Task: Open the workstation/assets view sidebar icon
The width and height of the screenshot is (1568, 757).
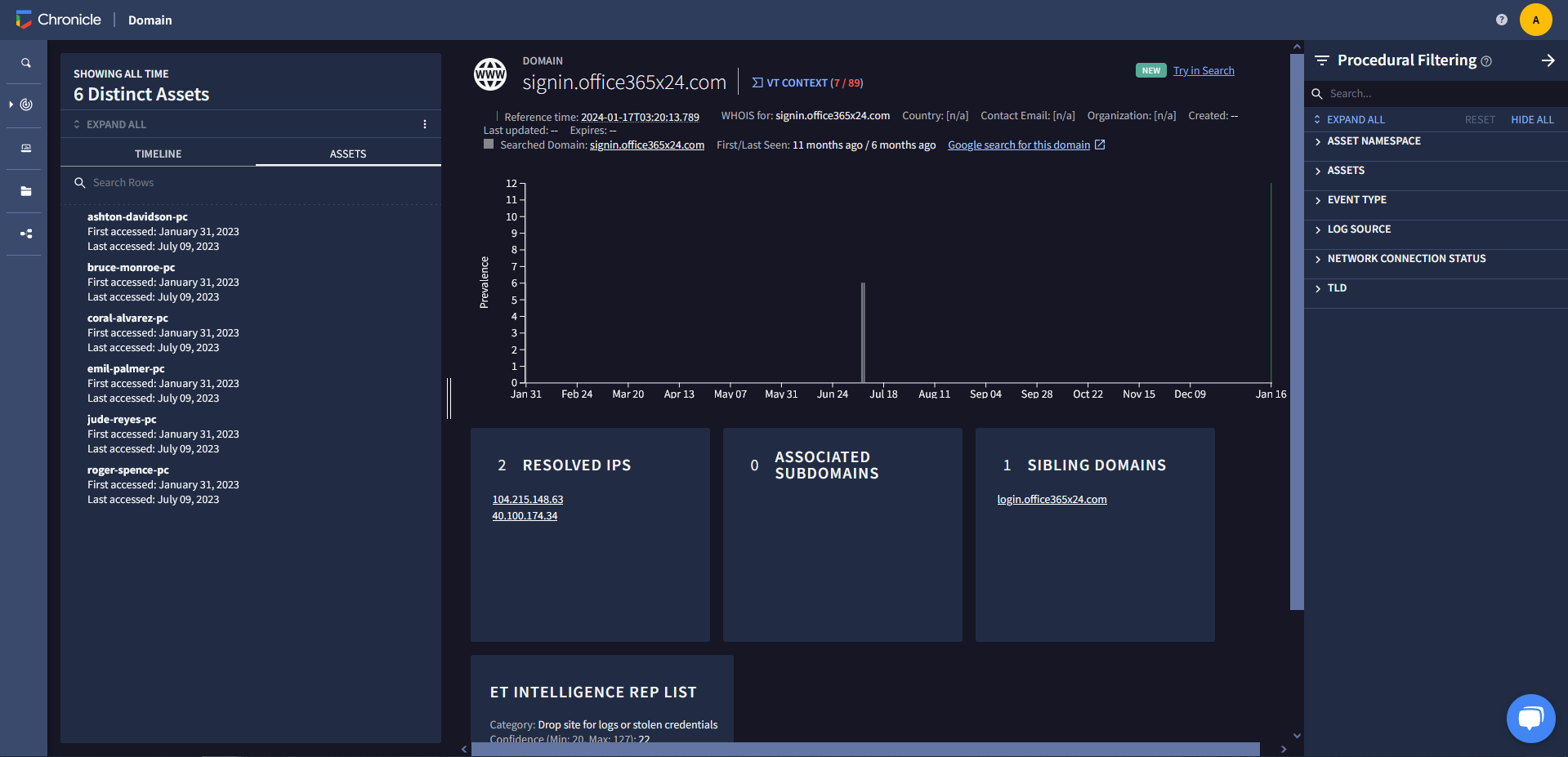Action: pos(25,149)
